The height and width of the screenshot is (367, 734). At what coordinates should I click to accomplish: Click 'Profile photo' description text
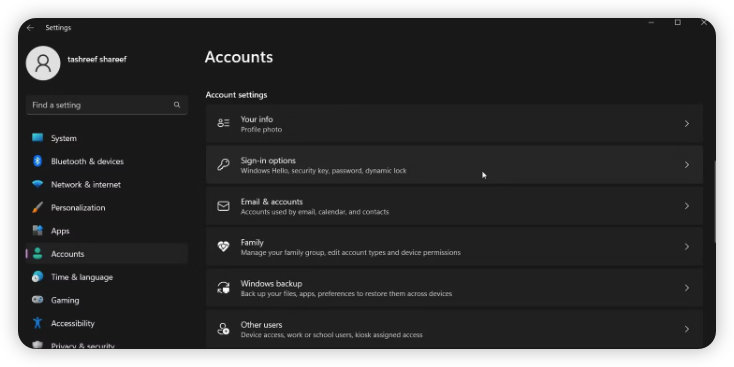261,130
